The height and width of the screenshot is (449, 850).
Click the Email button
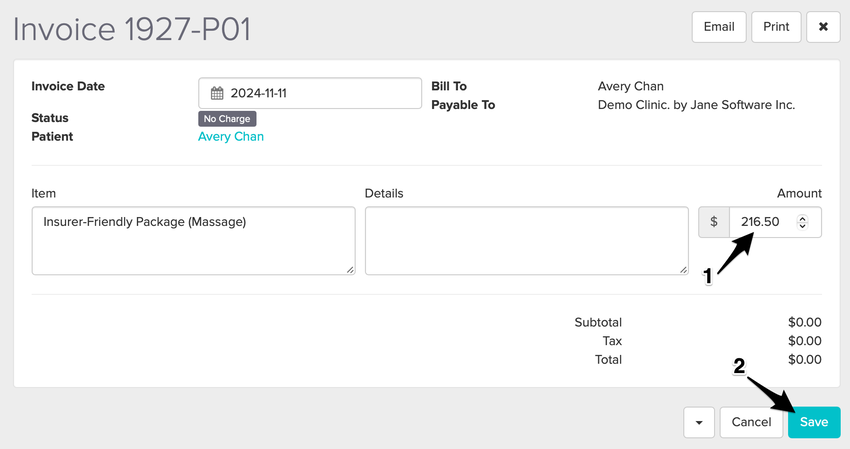click(719, 27)
